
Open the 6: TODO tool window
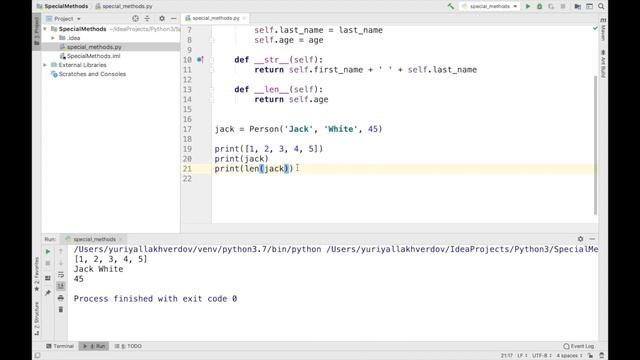(x=128, y=346)
